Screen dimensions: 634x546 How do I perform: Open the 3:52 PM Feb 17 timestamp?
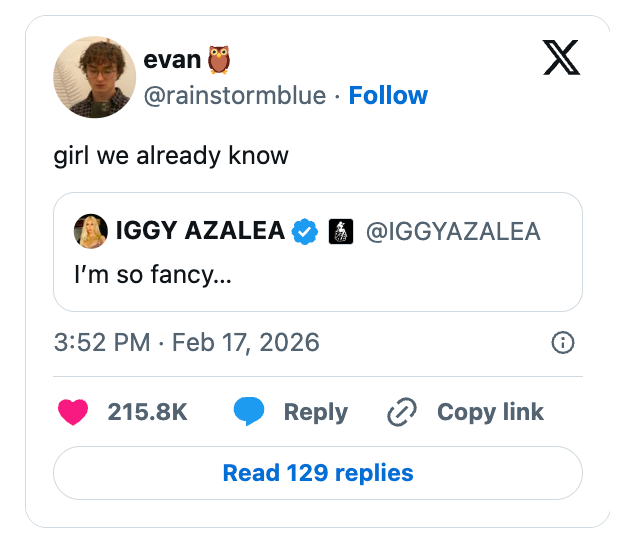[x=186, y=343]
